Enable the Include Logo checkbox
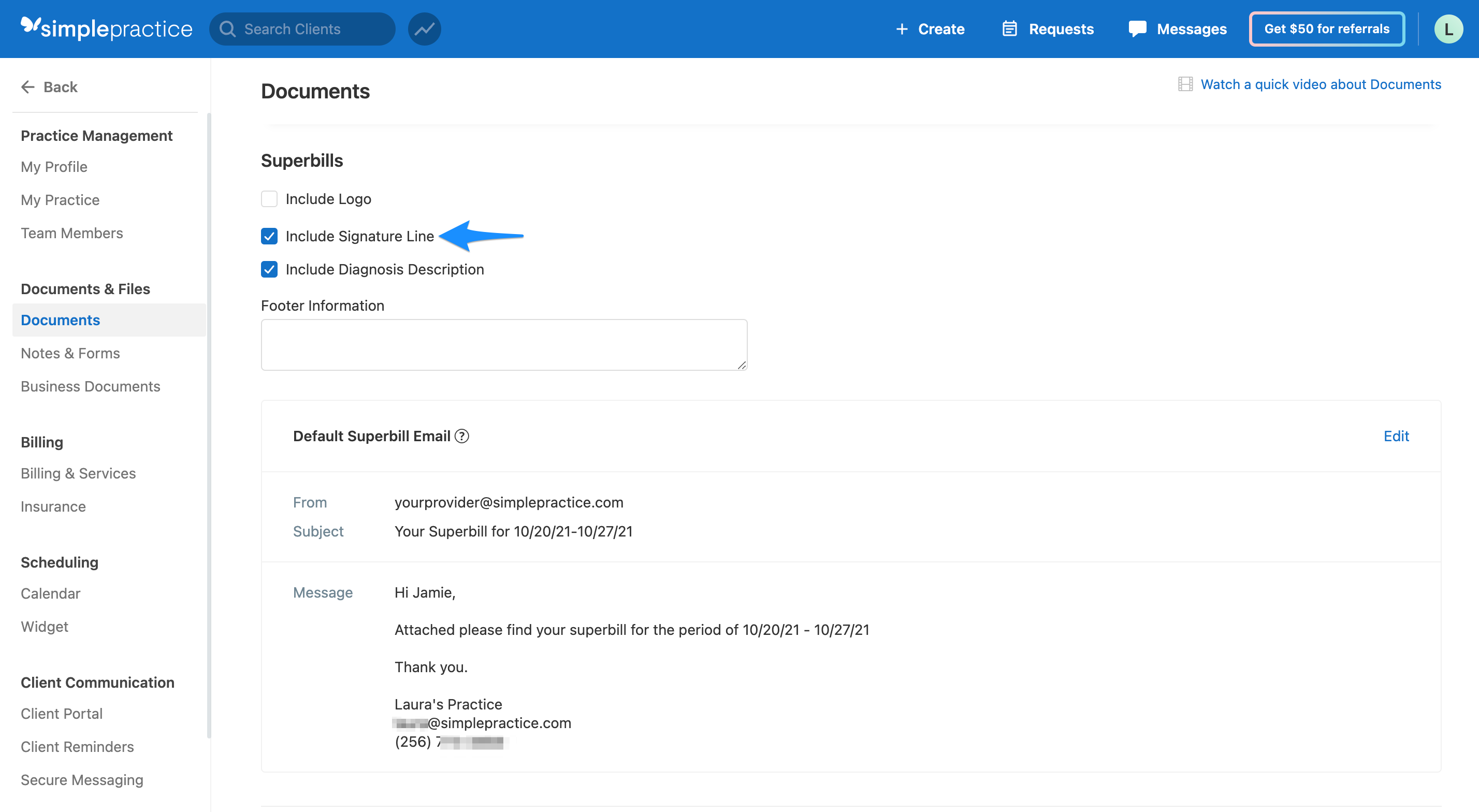1479x812 pixels. coord(269,199)
